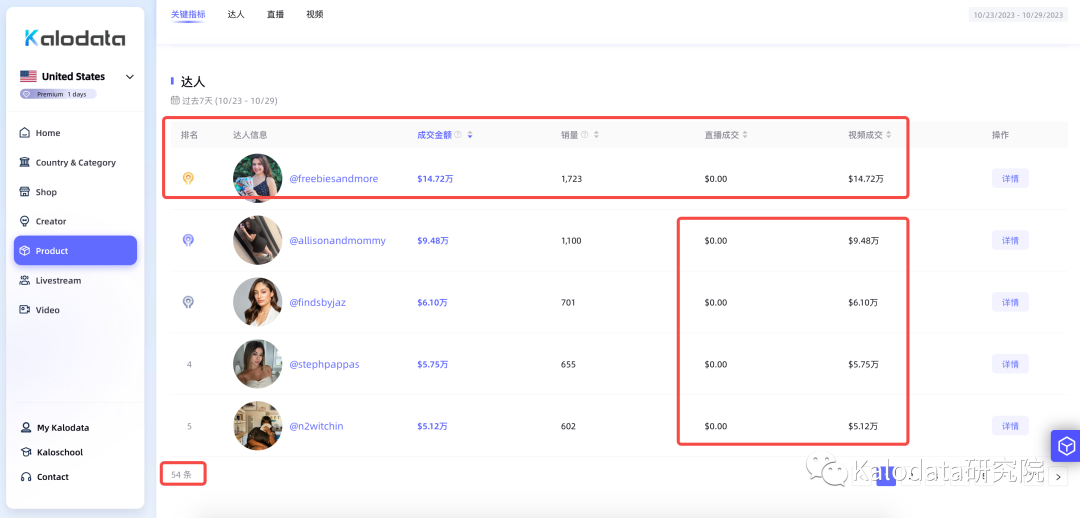The width and height of the screenshot is (1080, 518).
Task: Click the 操作 column header
Action: (1000, 135)
